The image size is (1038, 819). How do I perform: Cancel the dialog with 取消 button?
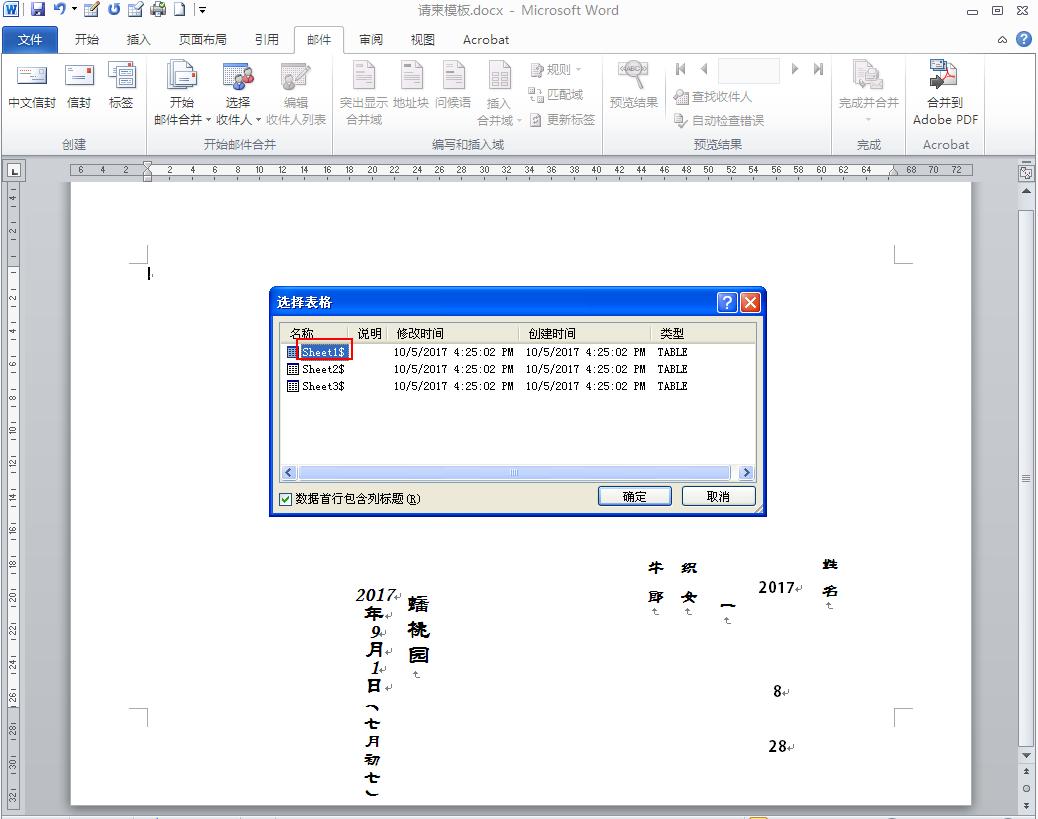[x=718, y=496]
